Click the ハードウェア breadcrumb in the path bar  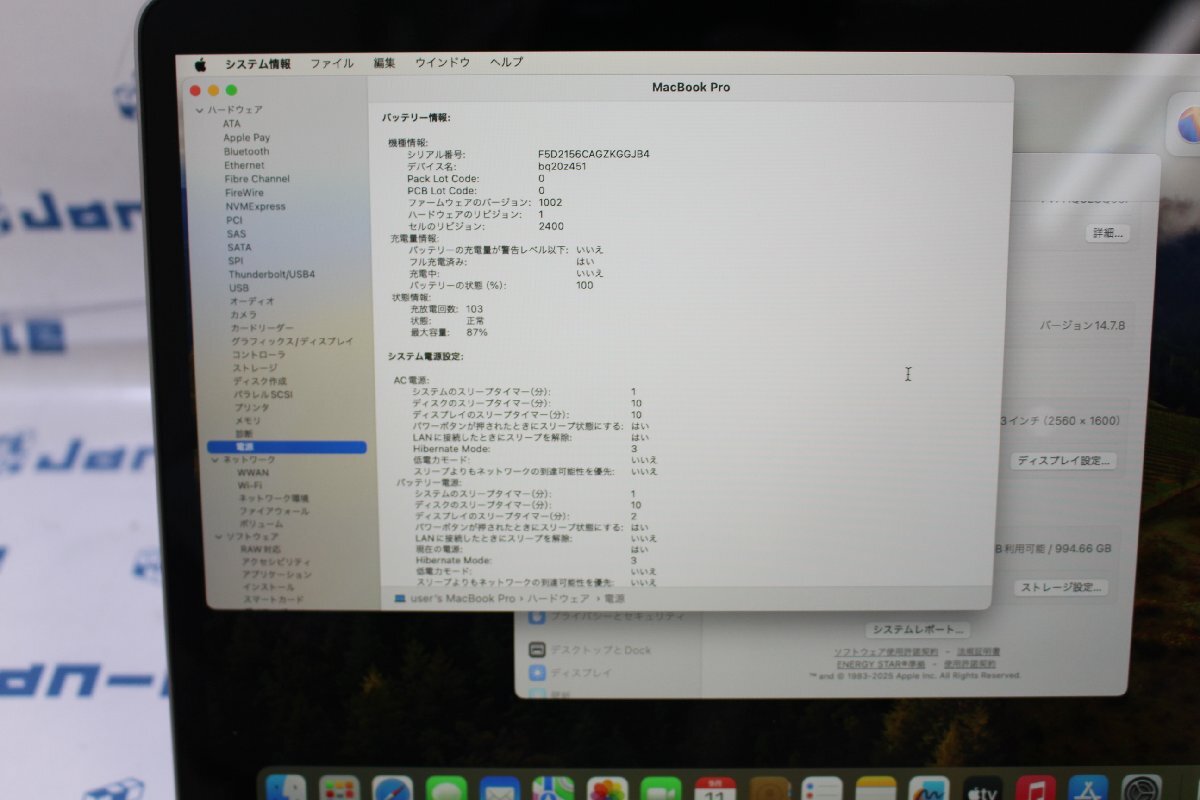pyautogui.click(x=560, y=598)
